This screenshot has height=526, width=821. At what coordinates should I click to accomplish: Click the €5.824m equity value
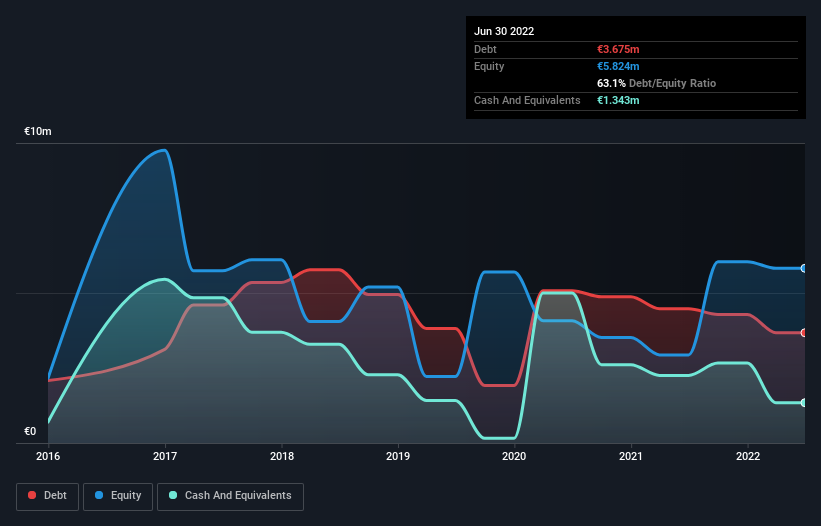(618, 66)
